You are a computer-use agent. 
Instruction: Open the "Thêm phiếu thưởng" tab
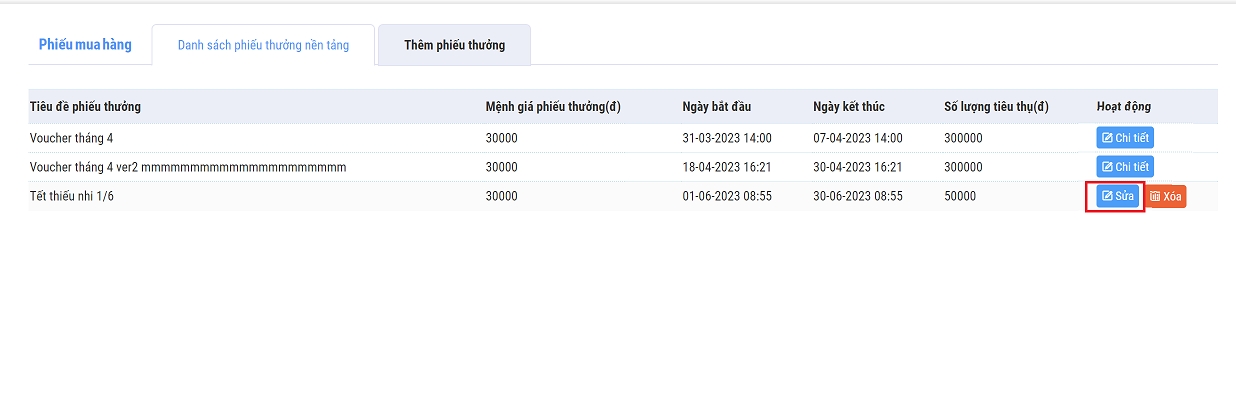454,45
